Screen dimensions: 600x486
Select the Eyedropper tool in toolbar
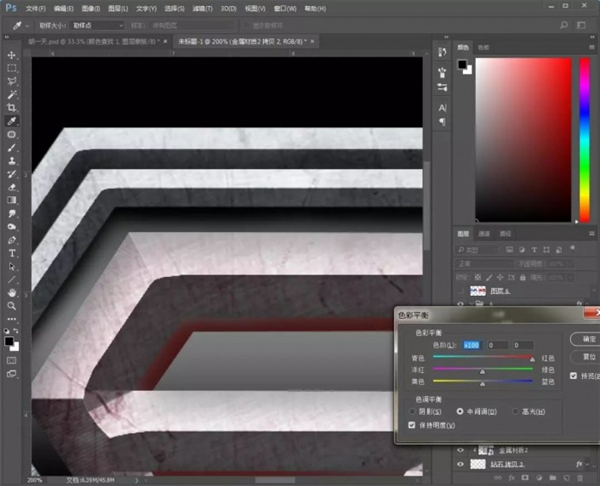click(x=12, y=121)
